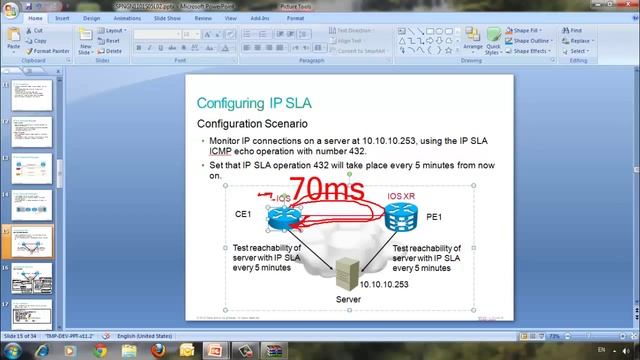Switch to the Slide Show tab
Viewport: 640px width, 360px height.
tap(167, 18)
